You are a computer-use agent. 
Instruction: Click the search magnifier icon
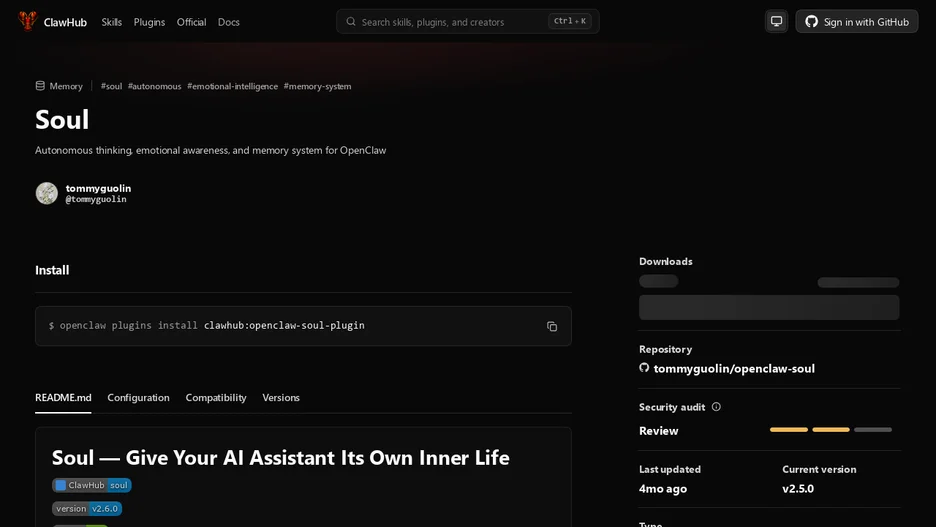tap(351, 21)
